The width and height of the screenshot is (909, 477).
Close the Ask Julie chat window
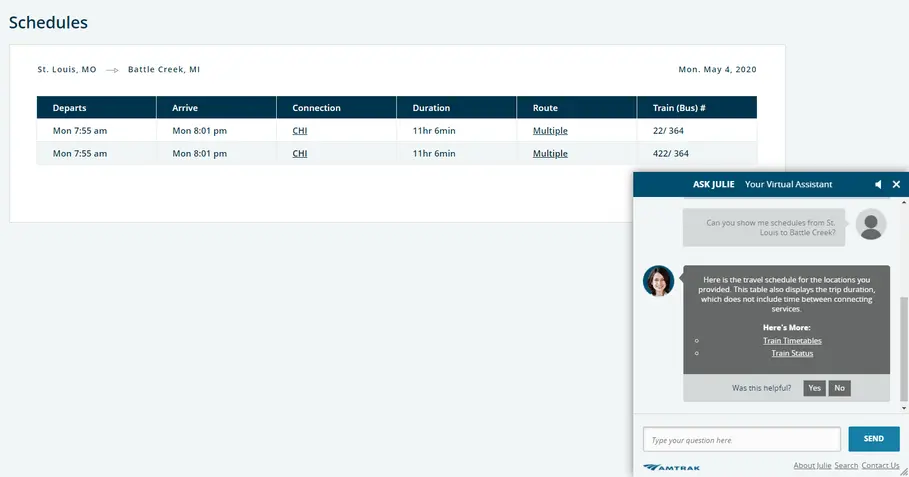[896, 185]
